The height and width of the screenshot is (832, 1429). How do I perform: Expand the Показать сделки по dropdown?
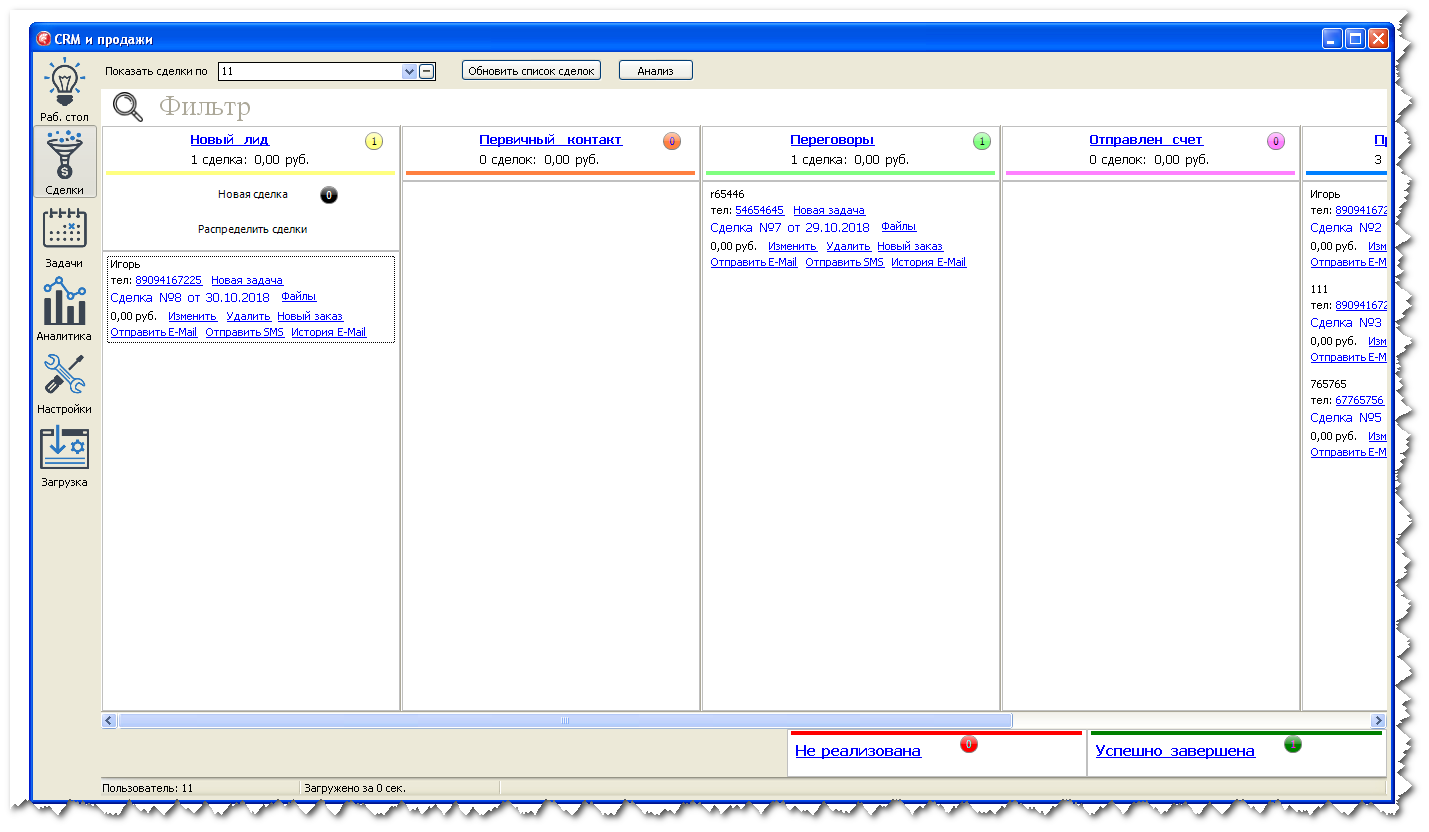tap(408, 71)
